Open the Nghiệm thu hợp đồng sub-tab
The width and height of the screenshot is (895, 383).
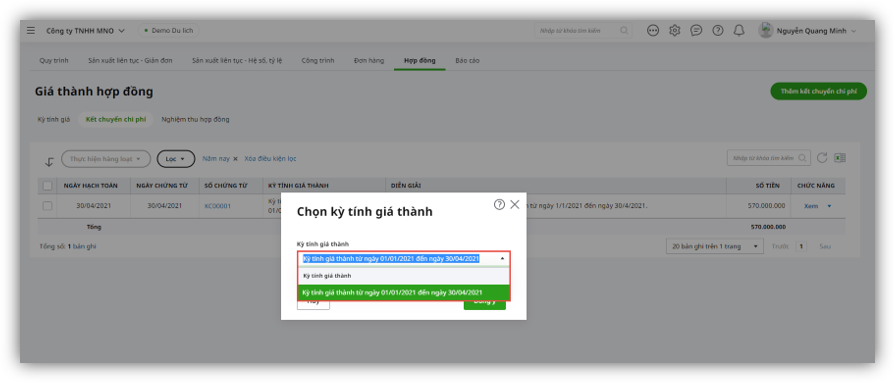click(x=195, y=120)
